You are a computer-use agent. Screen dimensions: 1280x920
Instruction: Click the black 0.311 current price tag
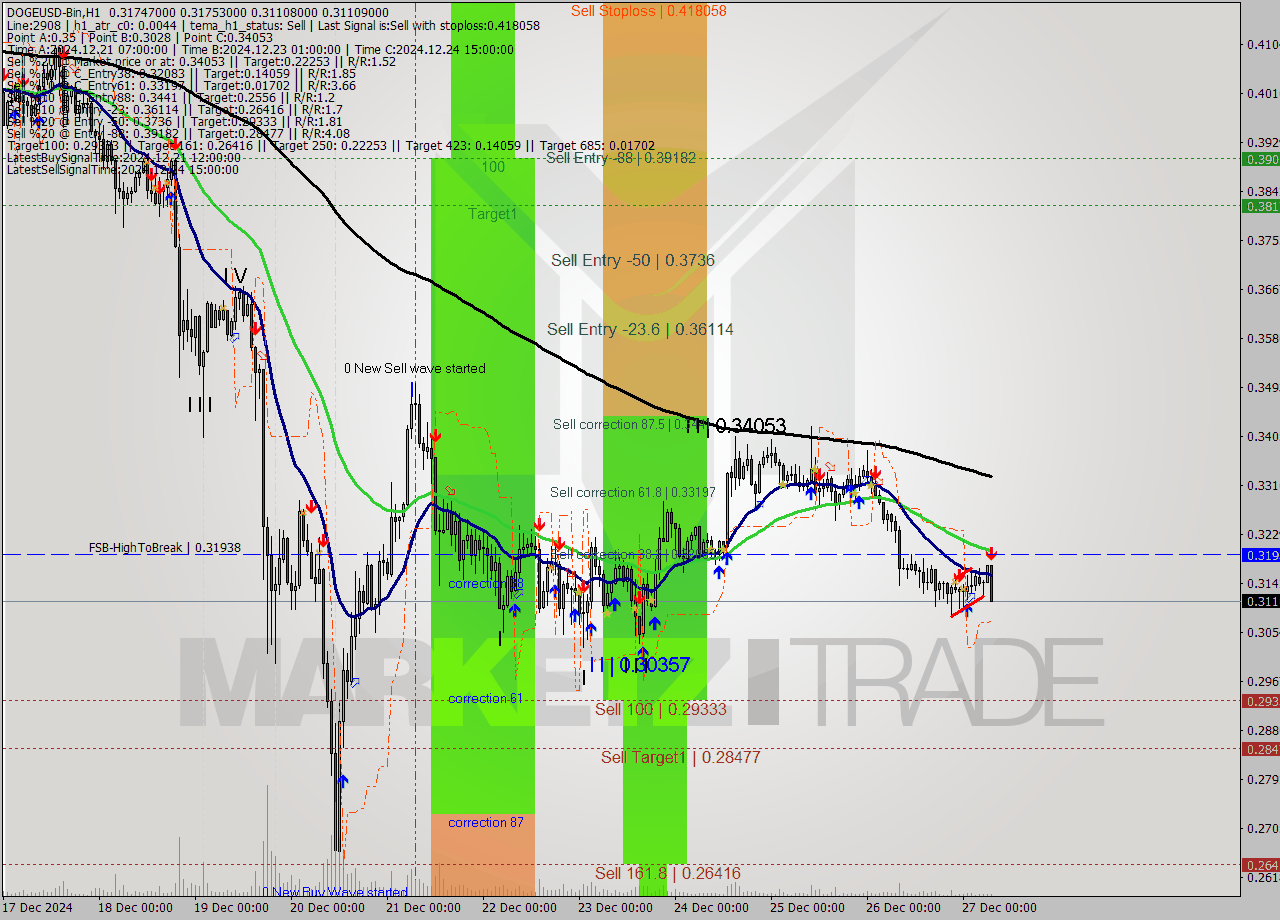coord(1260,601)
